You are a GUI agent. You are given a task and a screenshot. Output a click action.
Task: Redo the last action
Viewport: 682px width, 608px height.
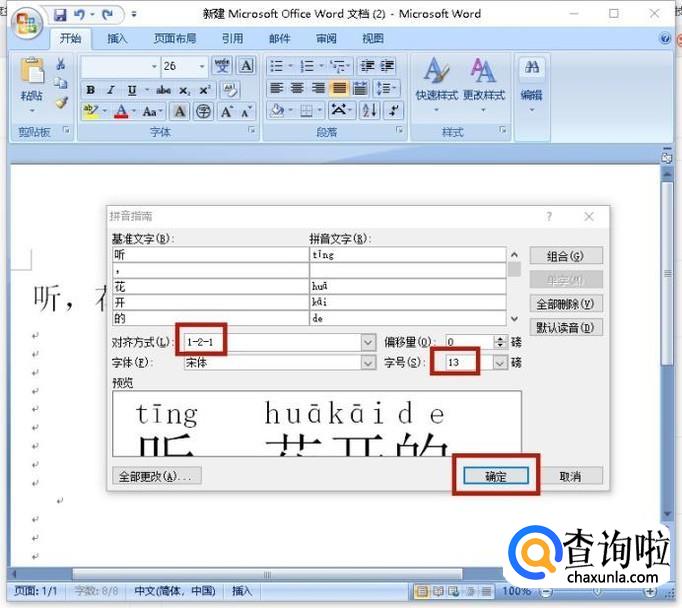(107, 15)
